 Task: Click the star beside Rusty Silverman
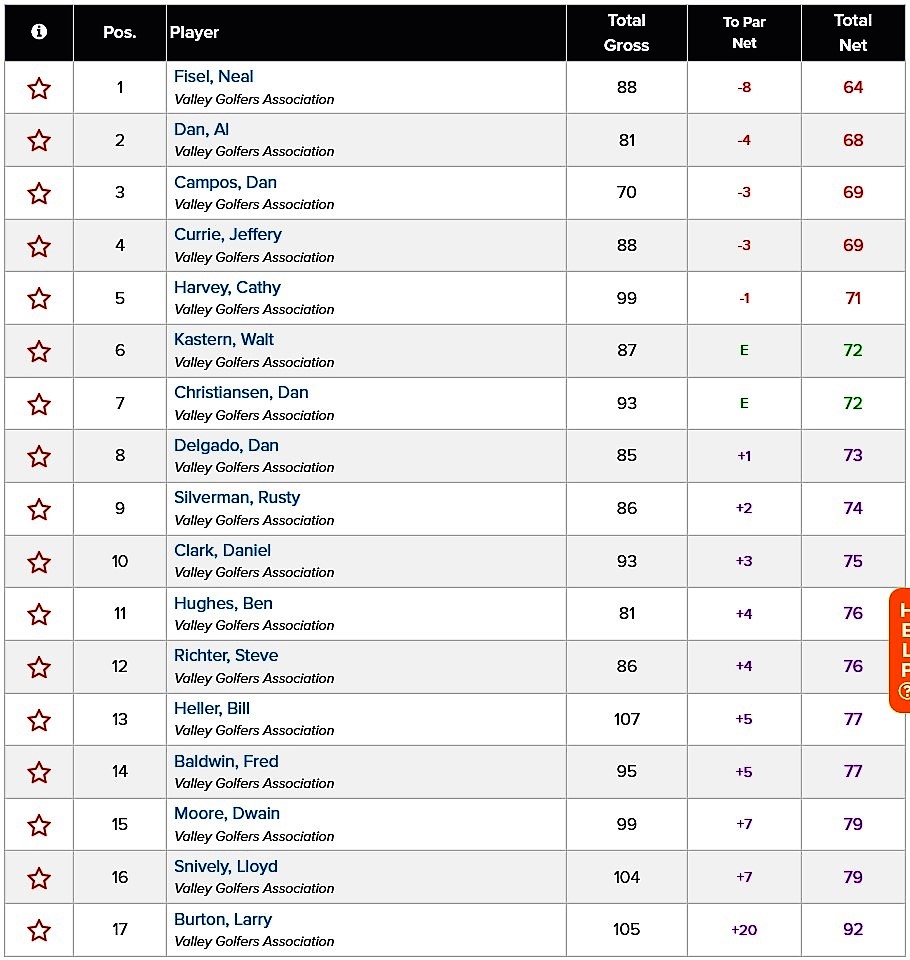pos(39,509)
